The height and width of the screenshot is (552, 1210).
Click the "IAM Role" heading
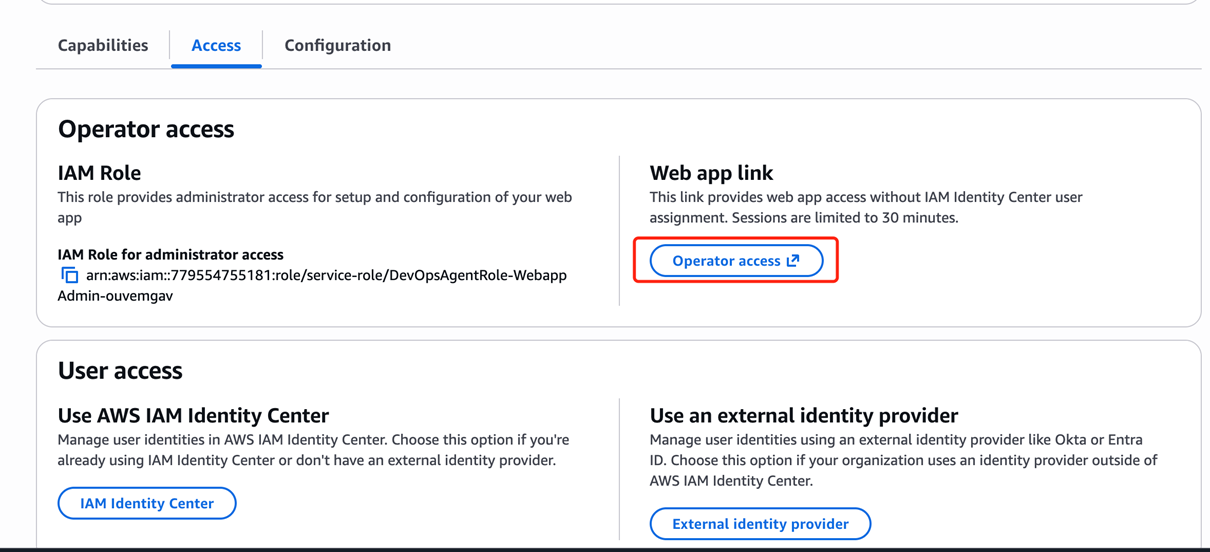click(99, 173)
